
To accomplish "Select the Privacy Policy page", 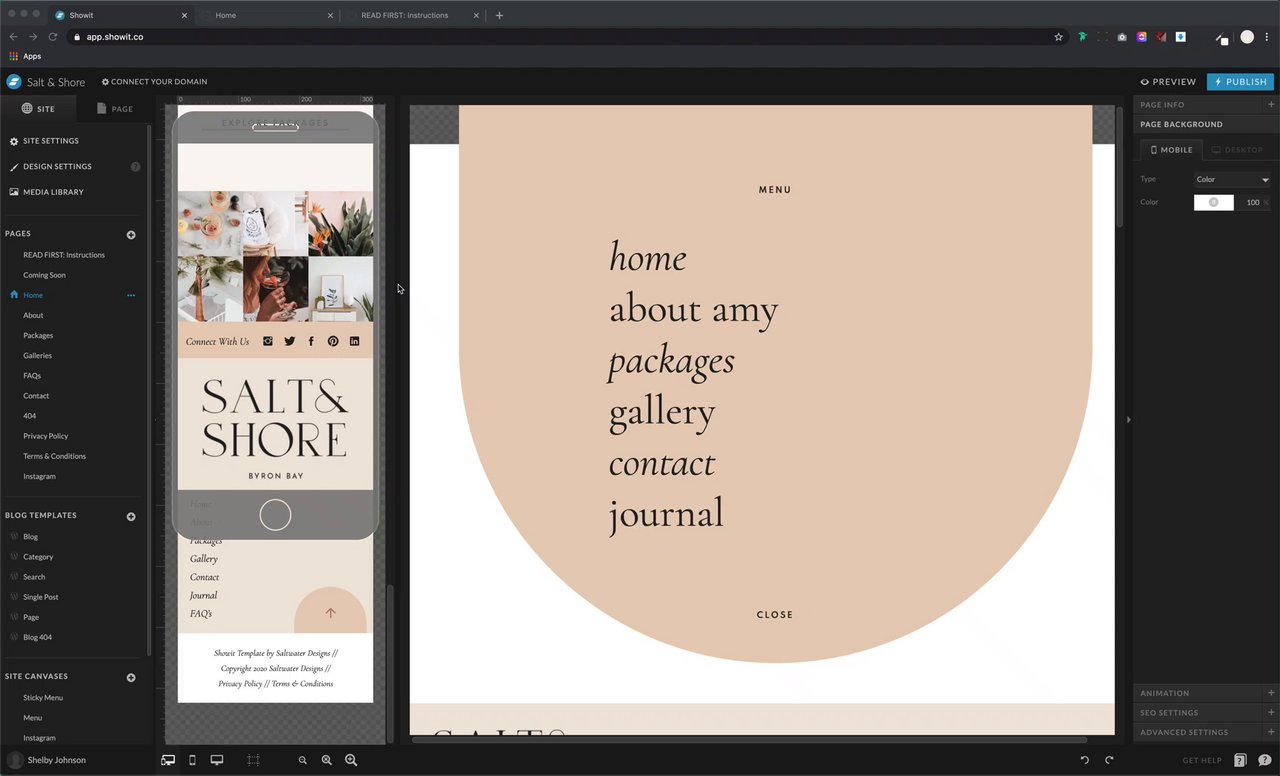I will click(x=46, y=436).
